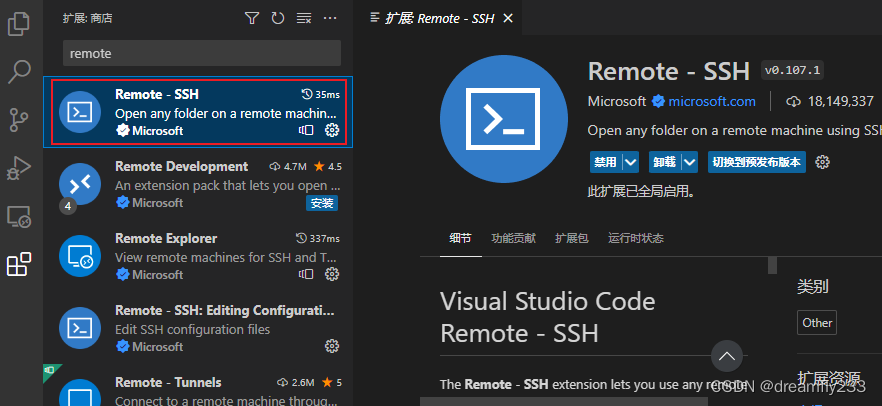Open Extensions view in activity bar
This screenshot has height=406, width=882.
[19, 264]
